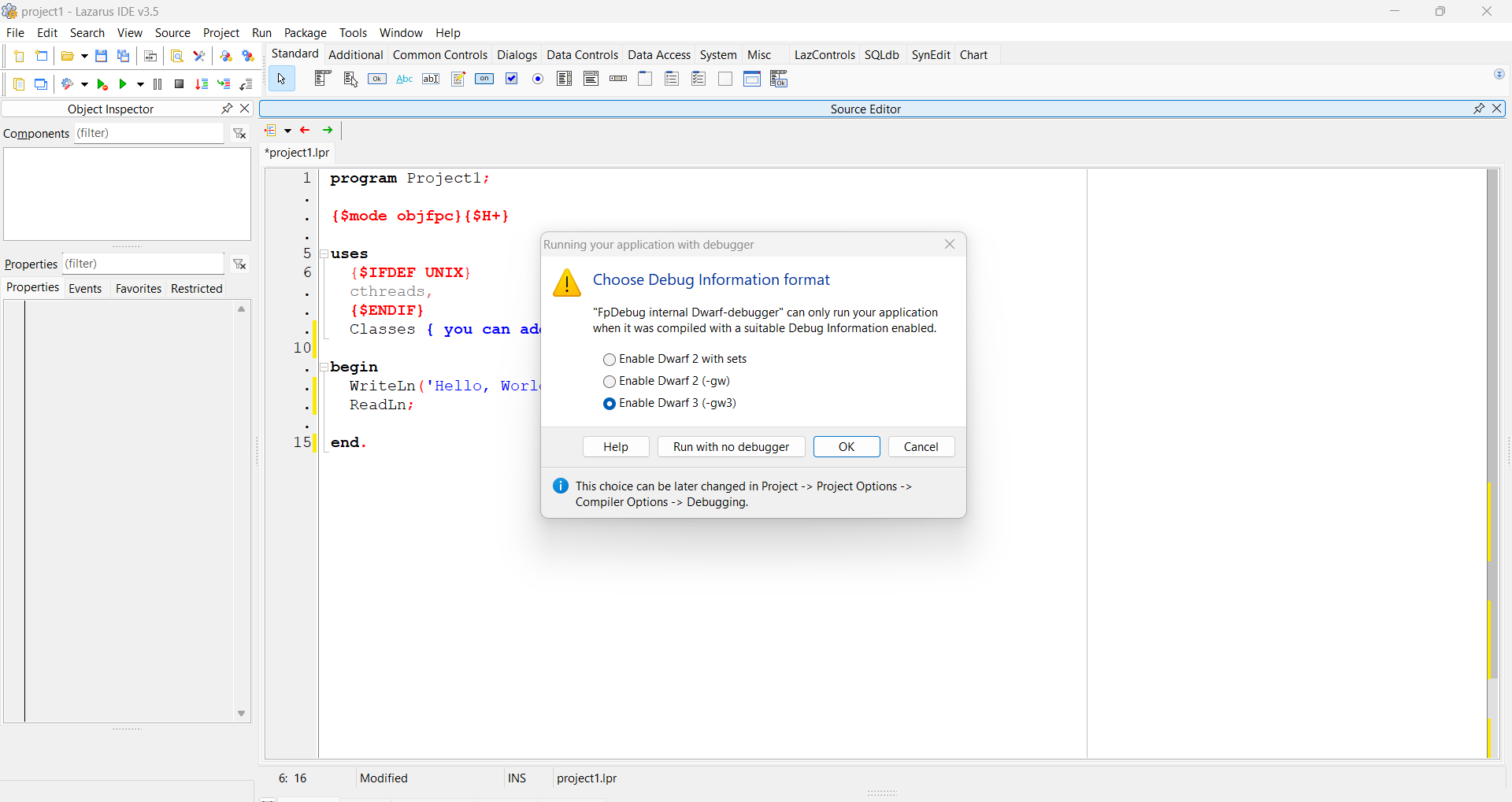Select the TMainMenu component icon
Screen dimensions: 1512x802
point(323,79)
